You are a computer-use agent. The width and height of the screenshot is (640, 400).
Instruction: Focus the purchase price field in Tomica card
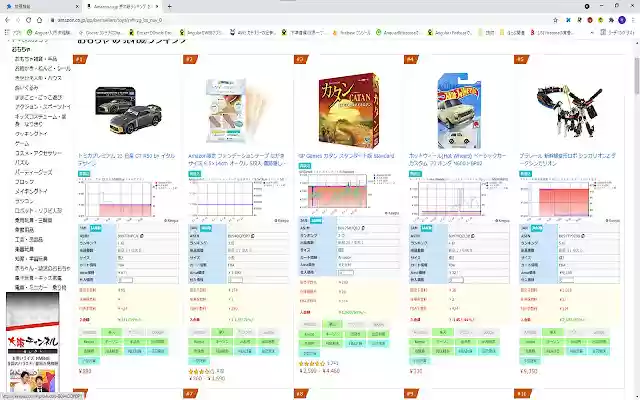coord(125,280)
